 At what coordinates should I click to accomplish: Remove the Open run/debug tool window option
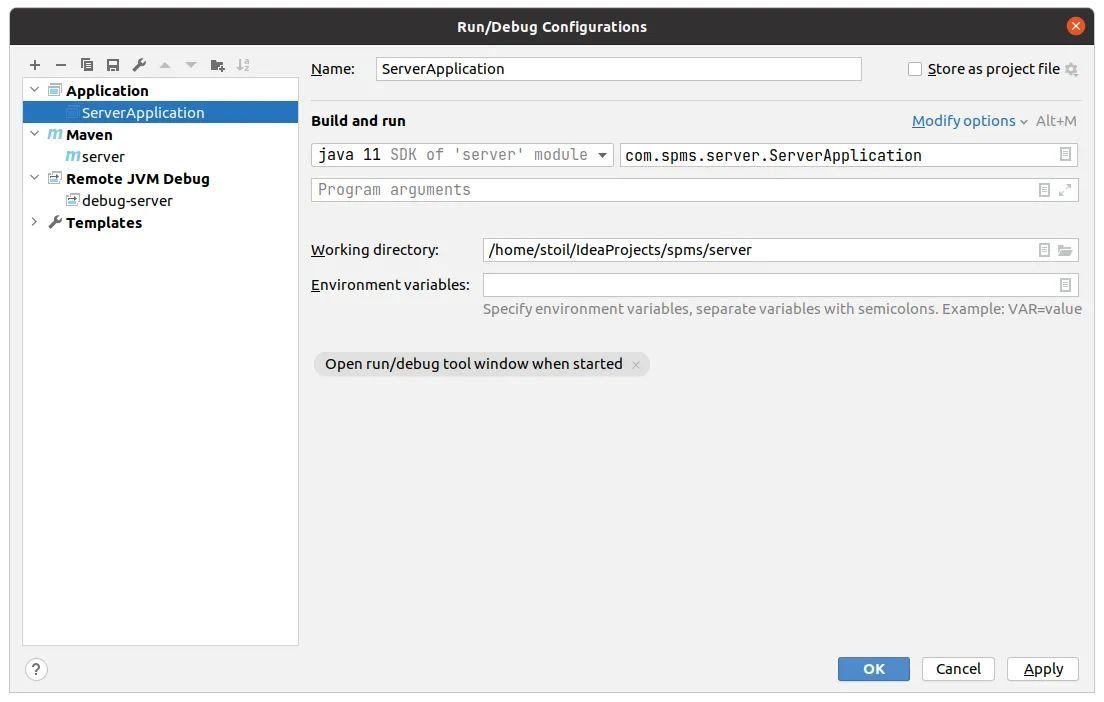[636, 365]
